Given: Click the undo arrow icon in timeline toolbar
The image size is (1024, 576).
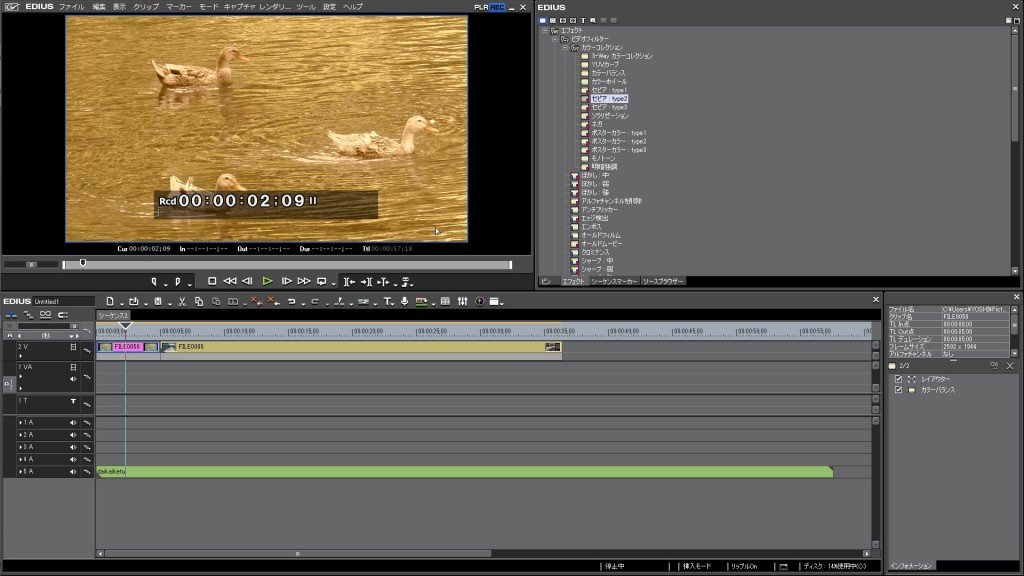Looking at the screenshot, I should click(x=291, y=302).
